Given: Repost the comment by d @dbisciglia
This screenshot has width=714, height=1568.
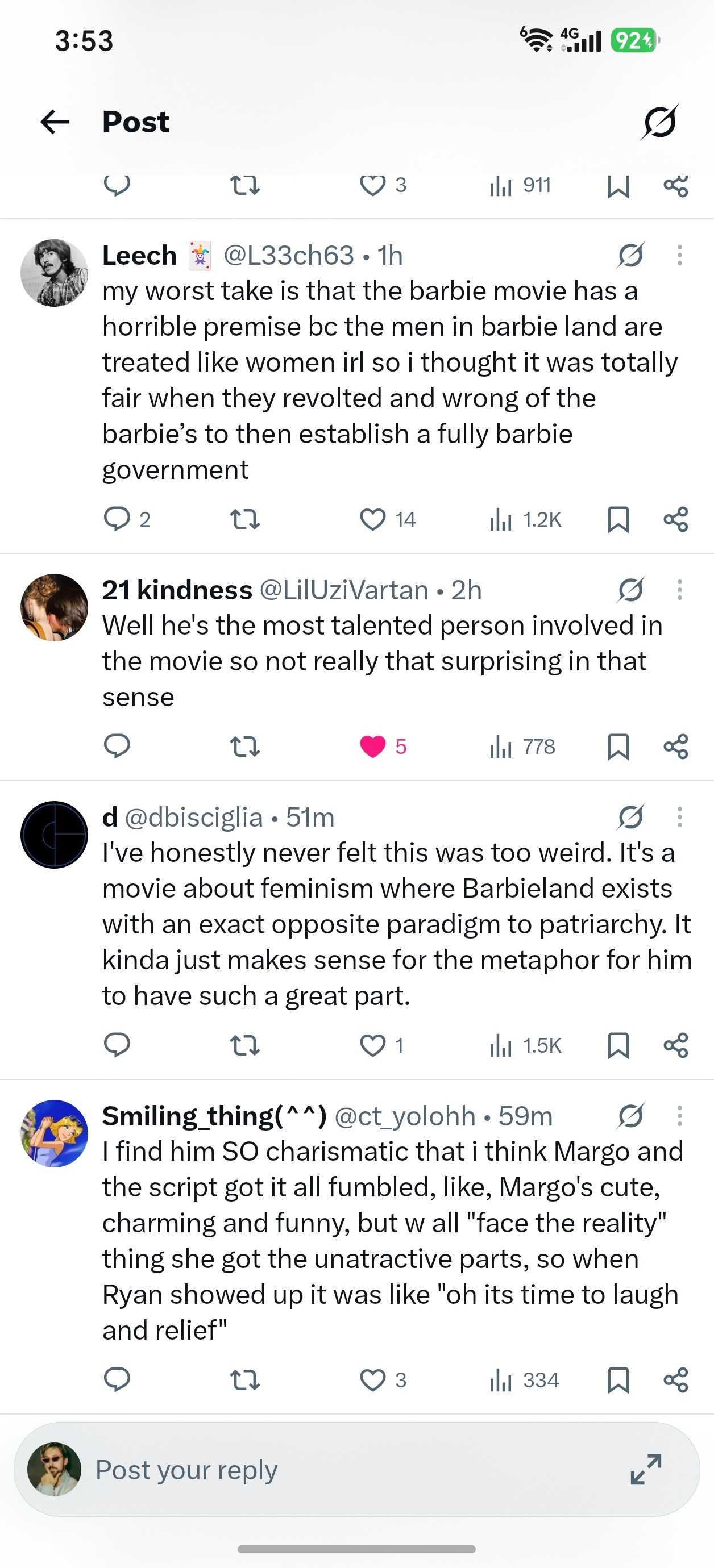Looking at the screenshot, I should point(245,1046).
